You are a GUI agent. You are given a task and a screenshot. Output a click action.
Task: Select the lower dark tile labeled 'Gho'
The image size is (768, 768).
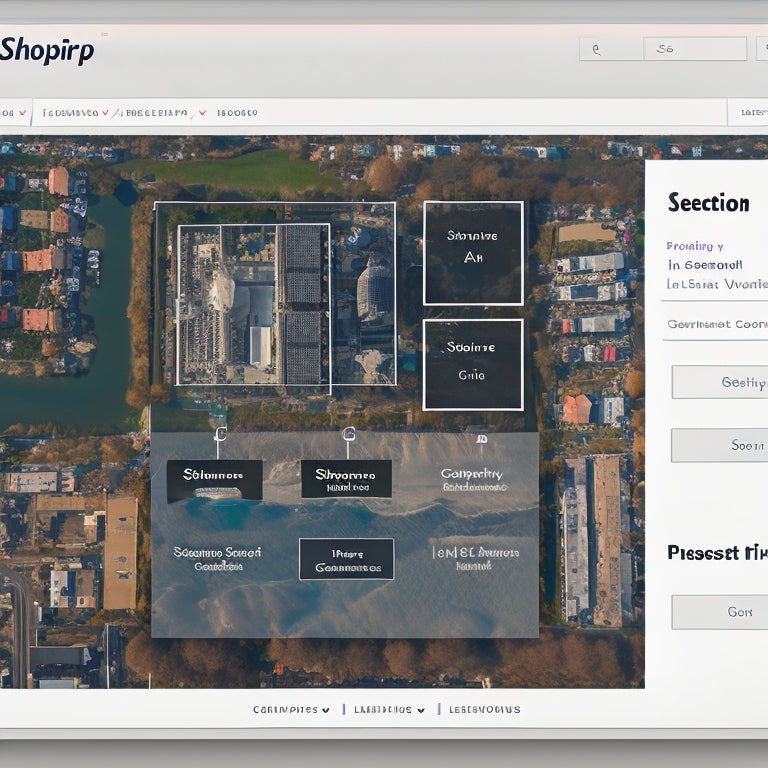pos(473,364)
